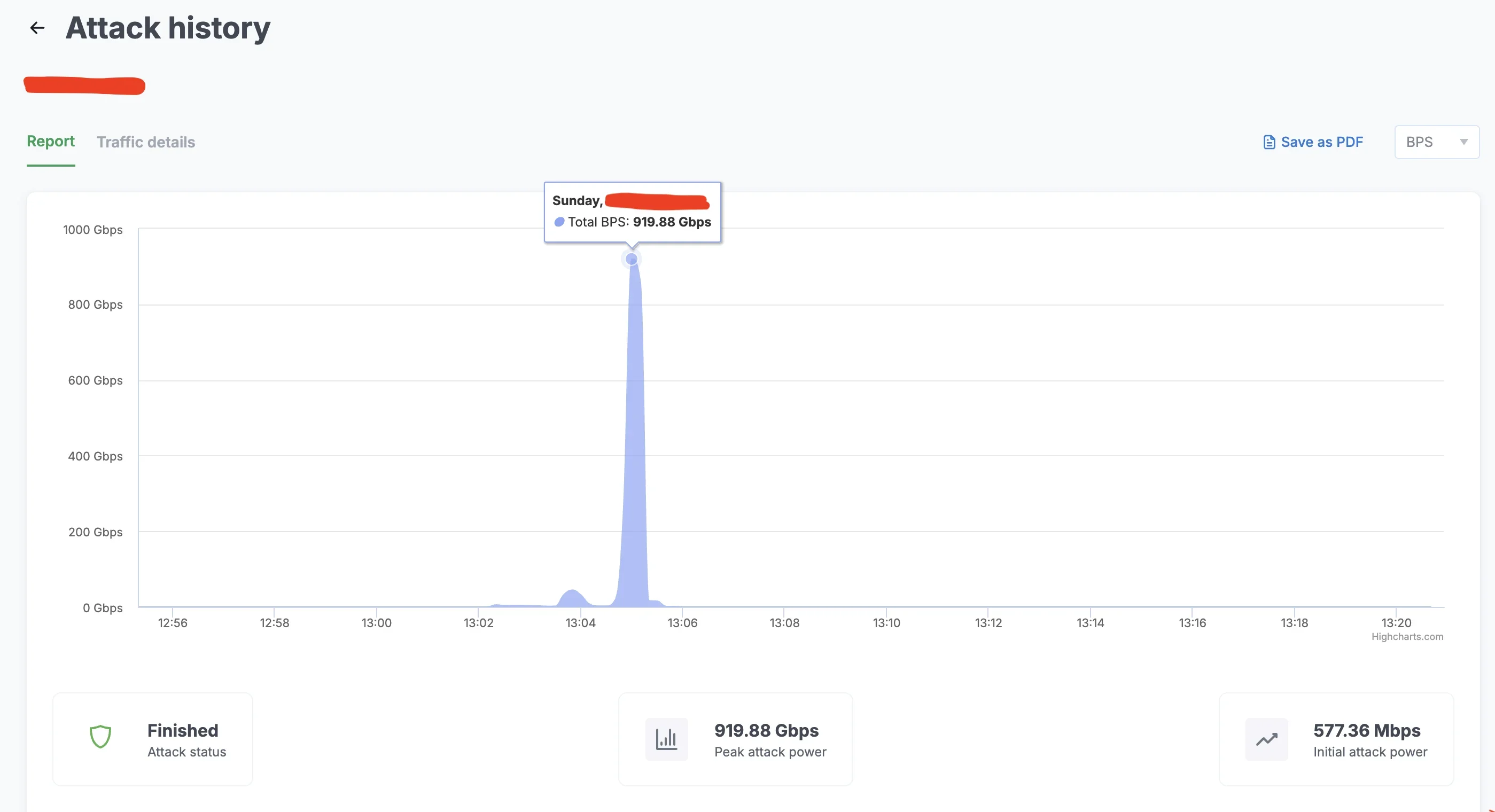Viewport: 1495px width, 812px height.
Task: Click the 13:06 time axis label
Action: (682, 623)
